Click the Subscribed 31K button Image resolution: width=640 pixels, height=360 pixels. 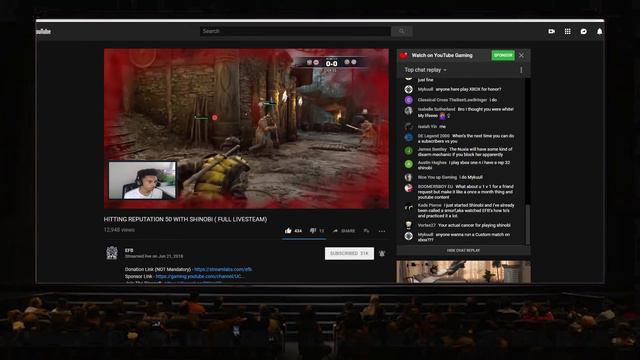click(x=349, y=253)
